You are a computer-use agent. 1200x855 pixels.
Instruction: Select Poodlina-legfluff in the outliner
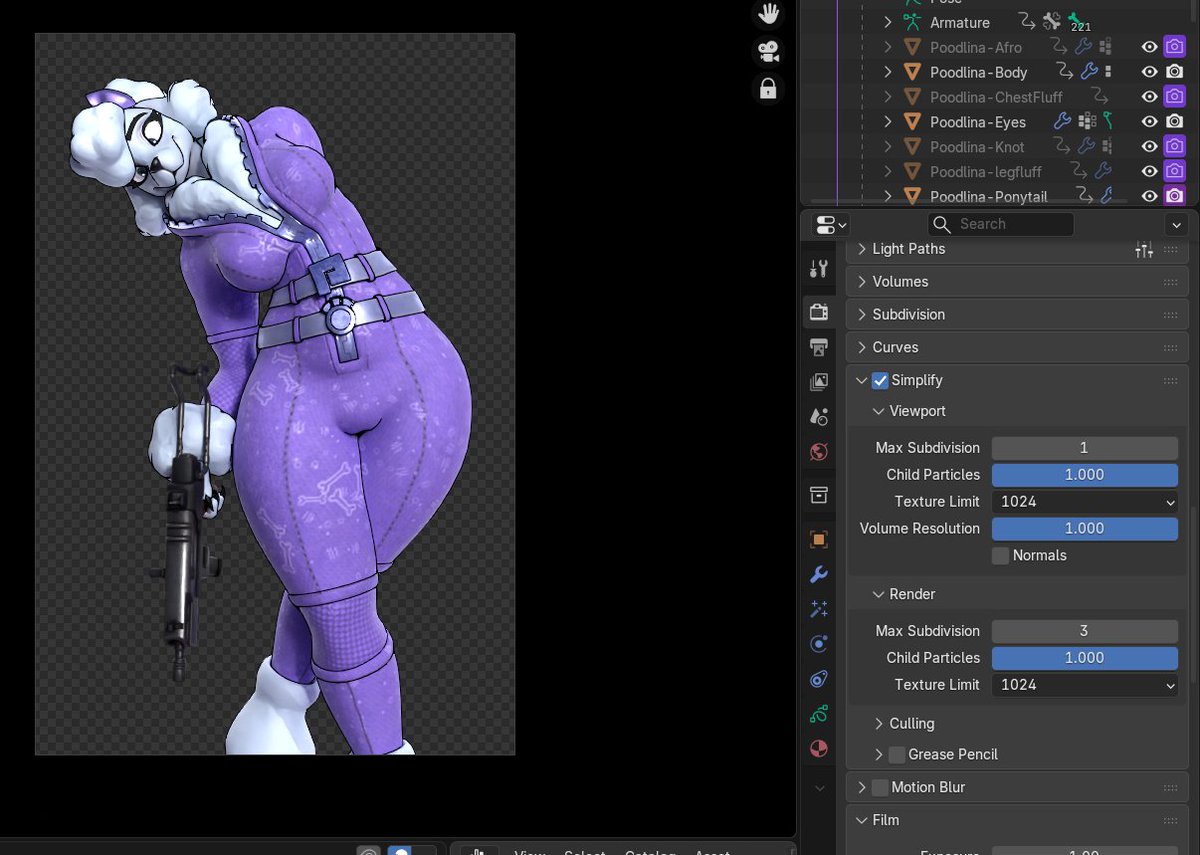[x=985, y=172]
